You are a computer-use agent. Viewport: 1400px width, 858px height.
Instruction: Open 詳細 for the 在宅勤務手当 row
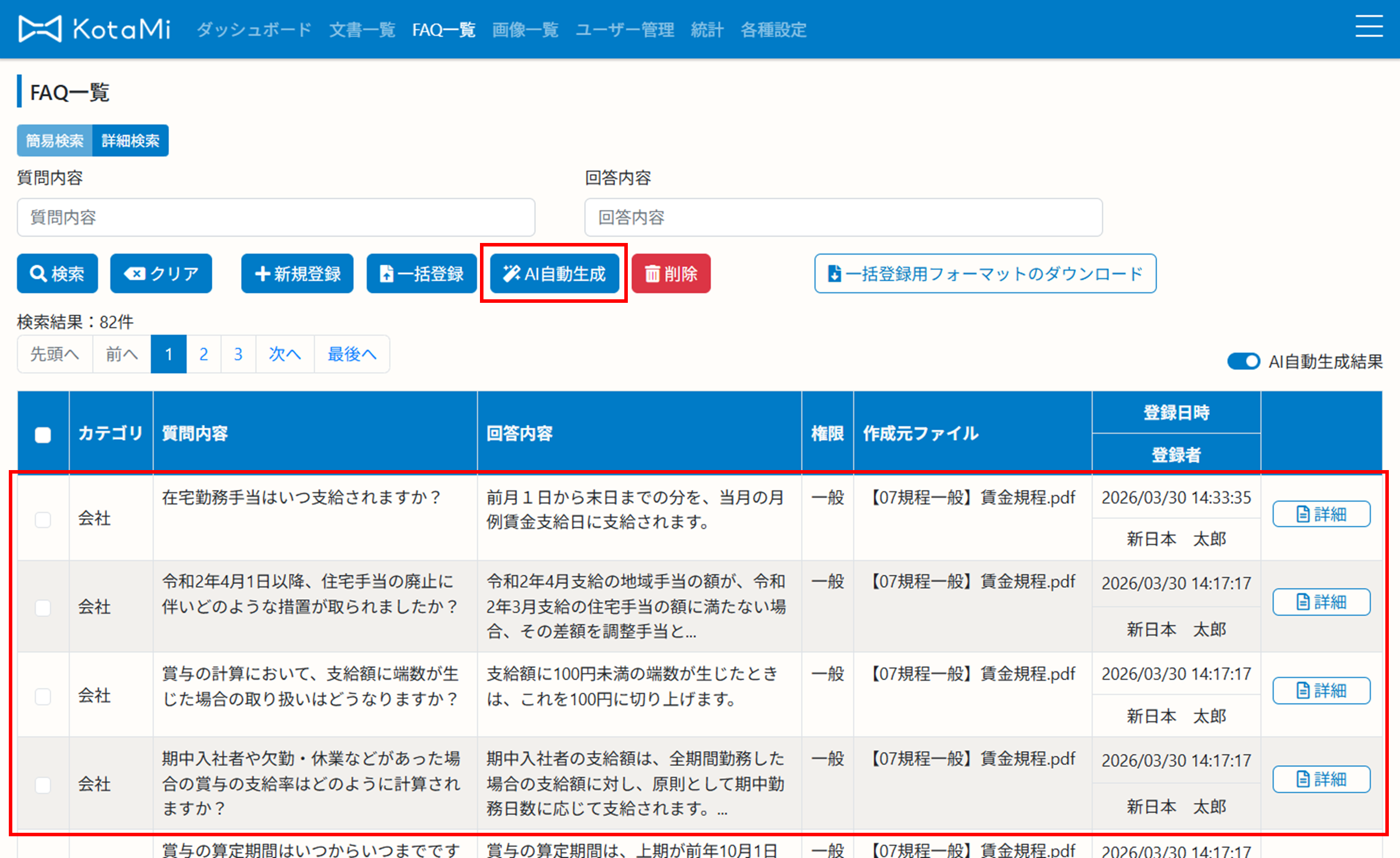1321,514
